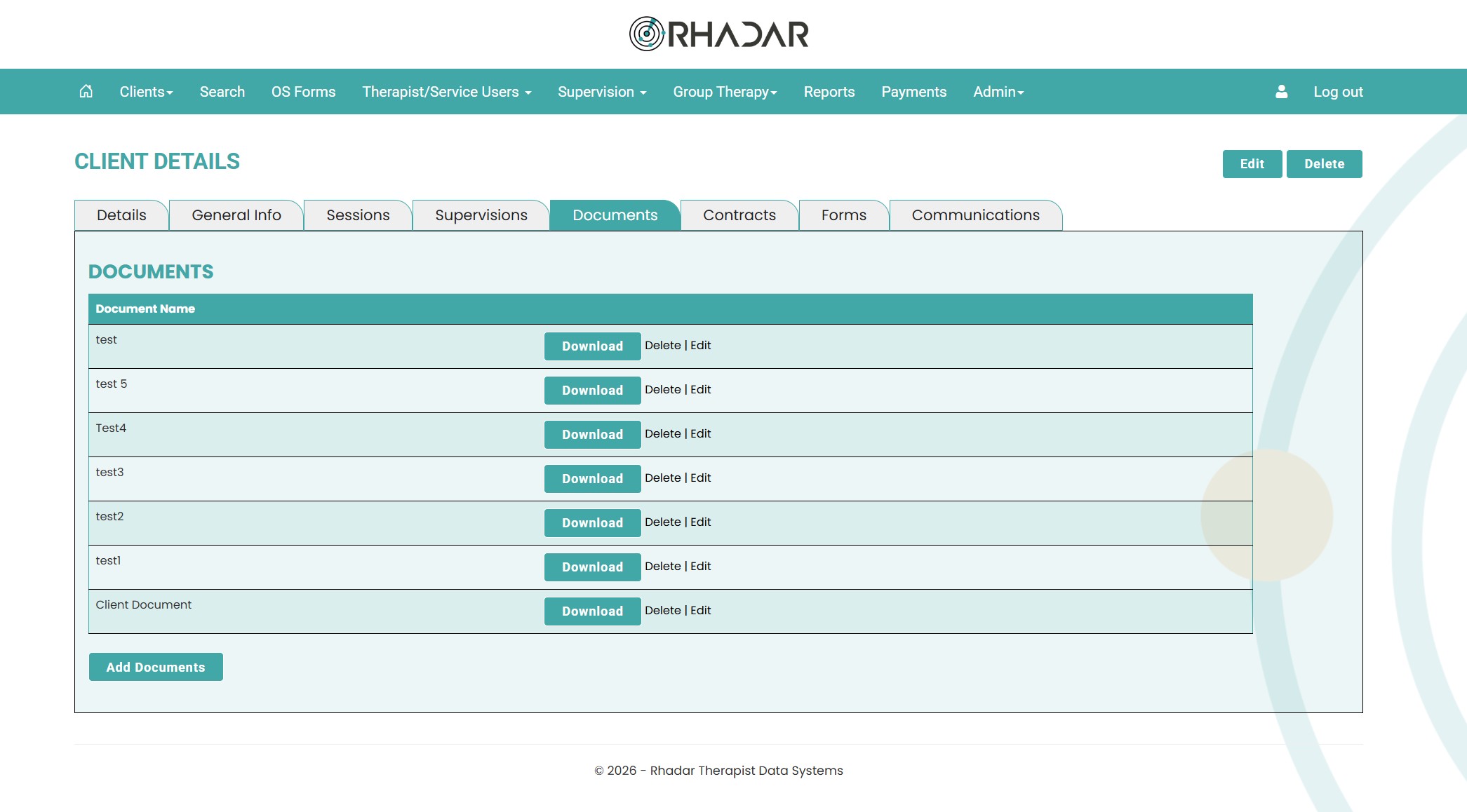Edit the 'test3' document
1467x812 pixels.
pos(701,478)
